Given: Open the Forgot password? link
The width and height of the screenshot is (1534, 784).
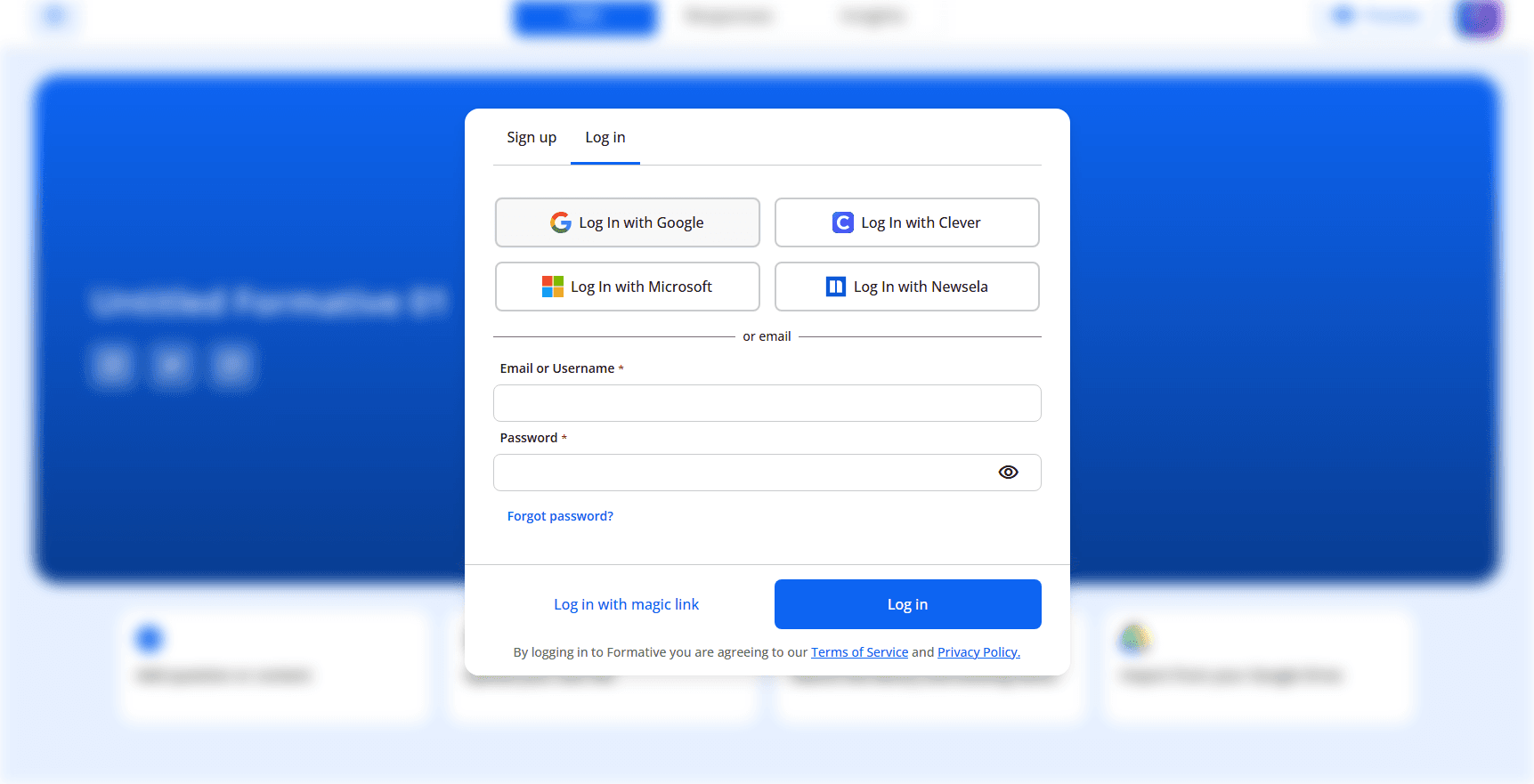Looking at the screenshot, I should click(560, 516).
